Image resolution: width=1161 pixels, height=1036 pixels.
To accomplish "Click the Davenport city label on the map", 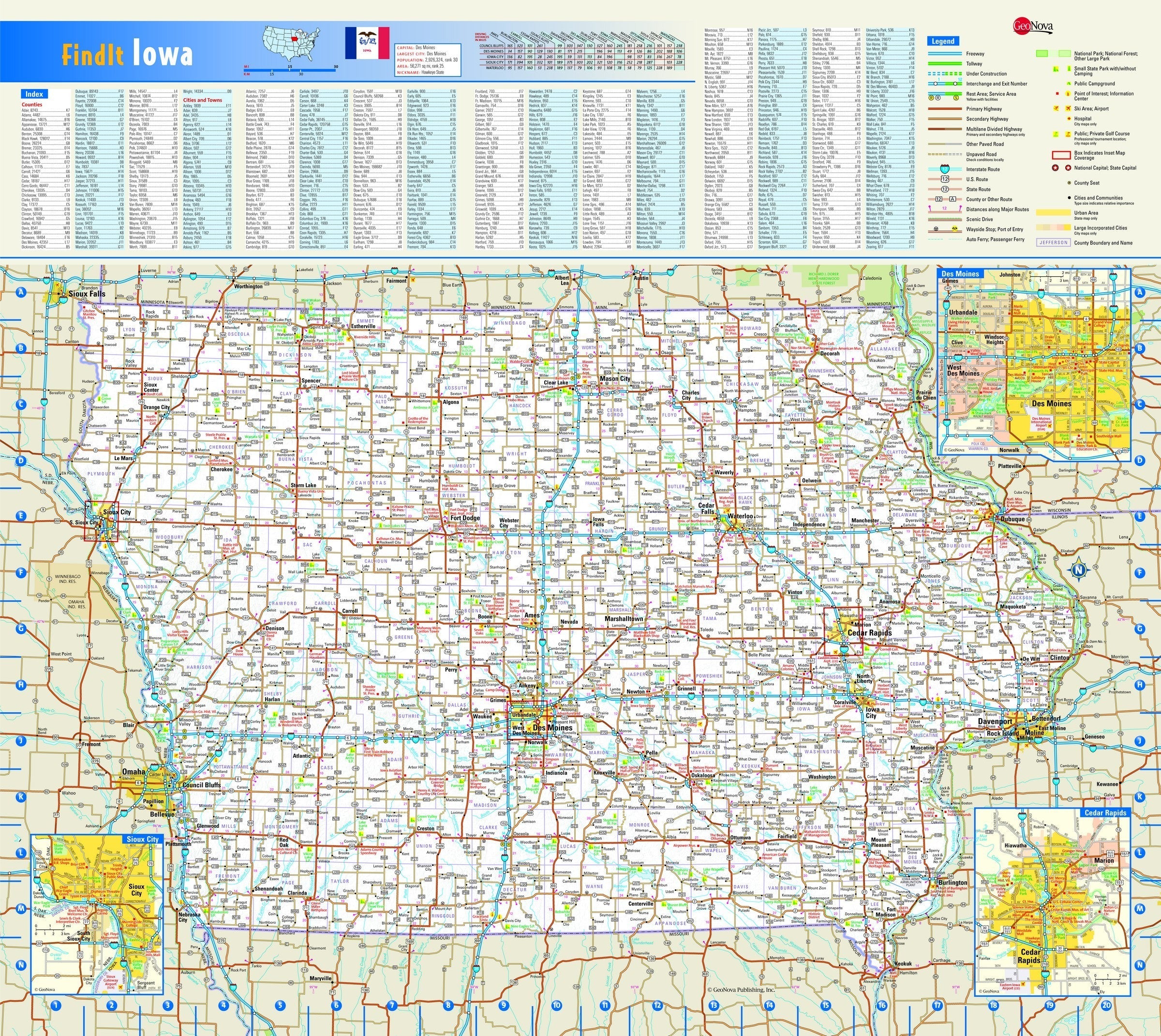I will click(996, 722).
